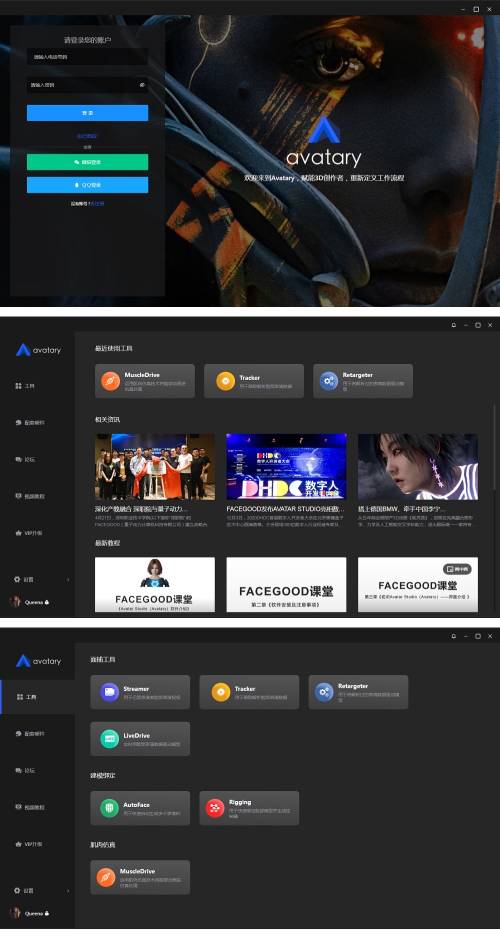Image resolution: width=500 pixels, height=939 pixels.
Task: Open 视频教程 in the tools screen sidebar
Action: pyautogui.click(x=29, y=807)
